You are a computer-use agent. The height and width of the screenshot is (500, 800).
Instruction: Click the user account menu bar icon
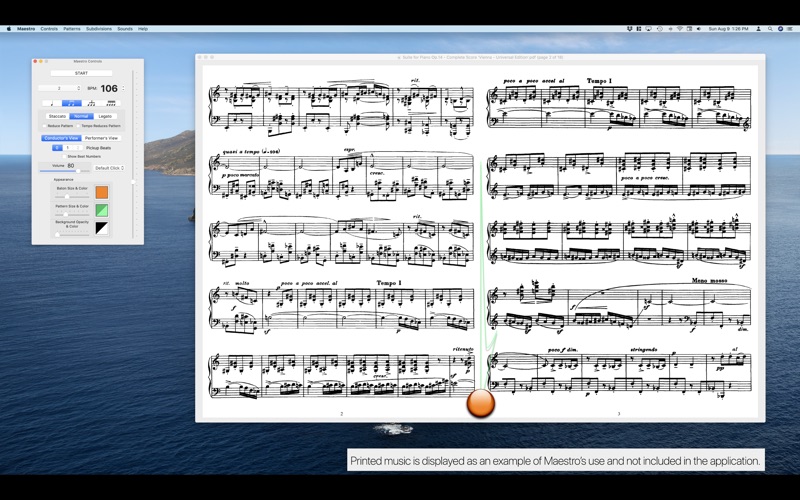click(759, 29)
